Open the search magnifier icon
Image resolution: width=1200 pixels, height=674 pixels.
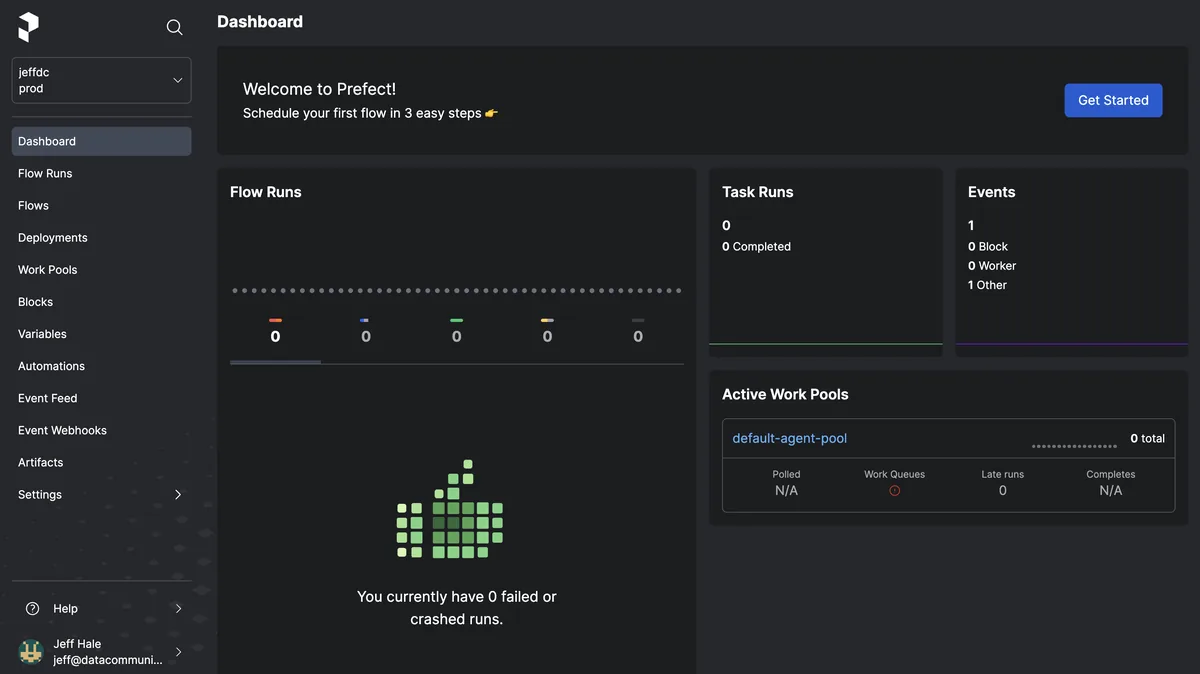[174, 27]
